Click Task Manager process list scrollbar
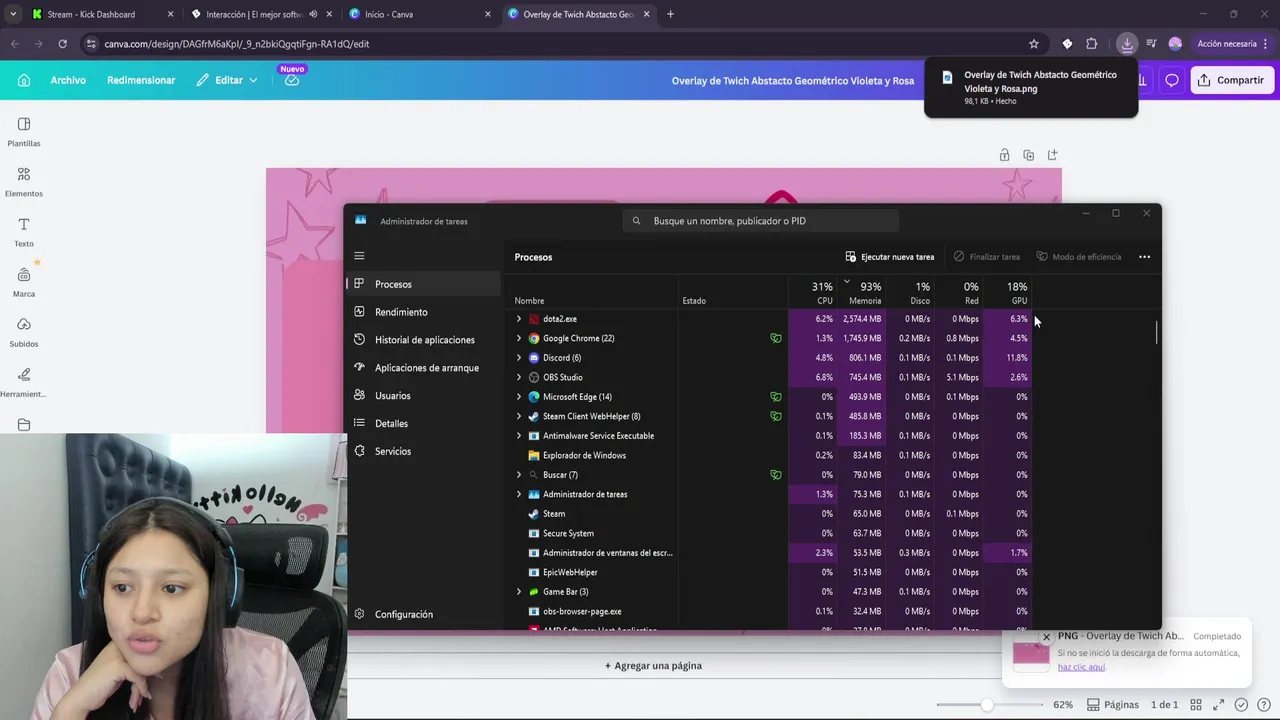 coord(1157,331)
